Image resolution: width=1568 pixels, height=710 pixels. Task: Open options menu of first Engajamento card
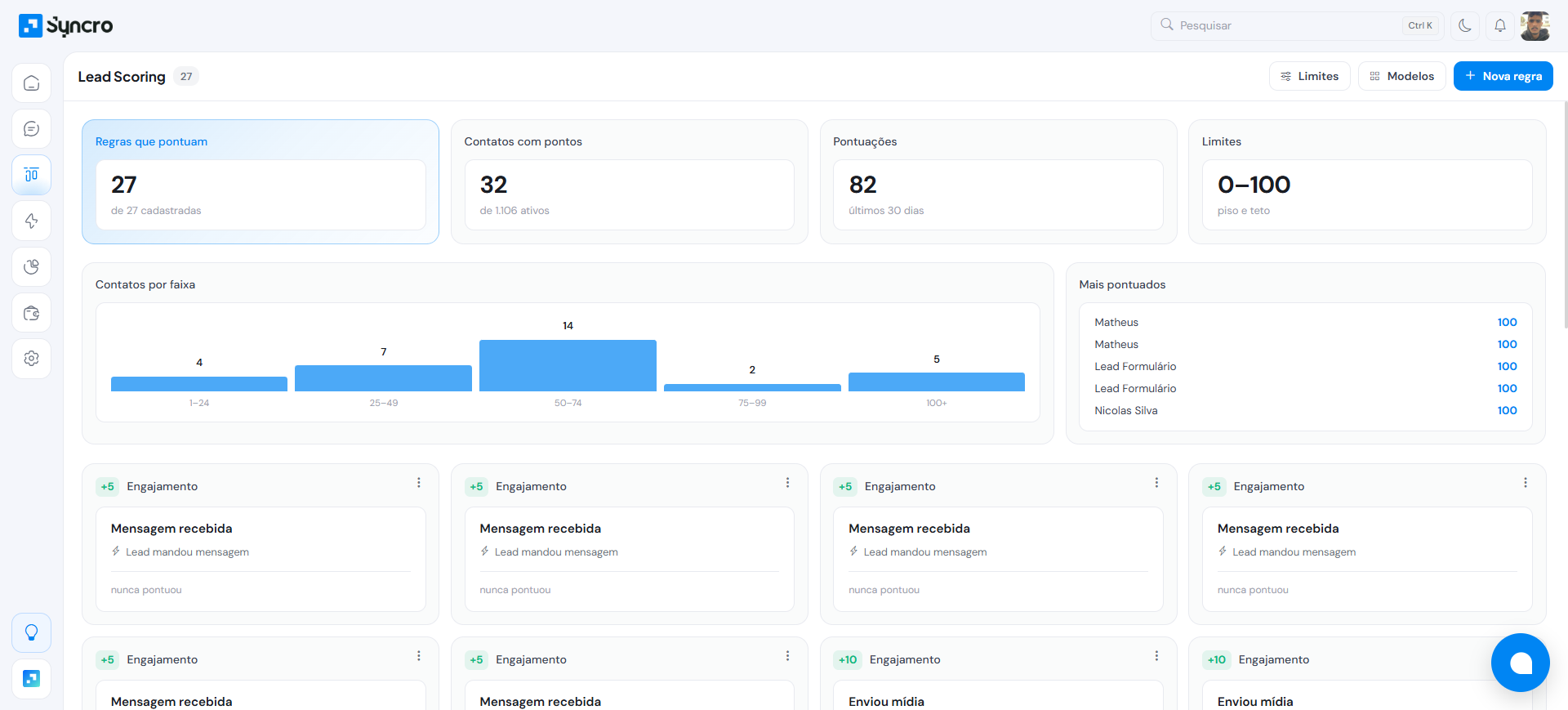(419, 483)
